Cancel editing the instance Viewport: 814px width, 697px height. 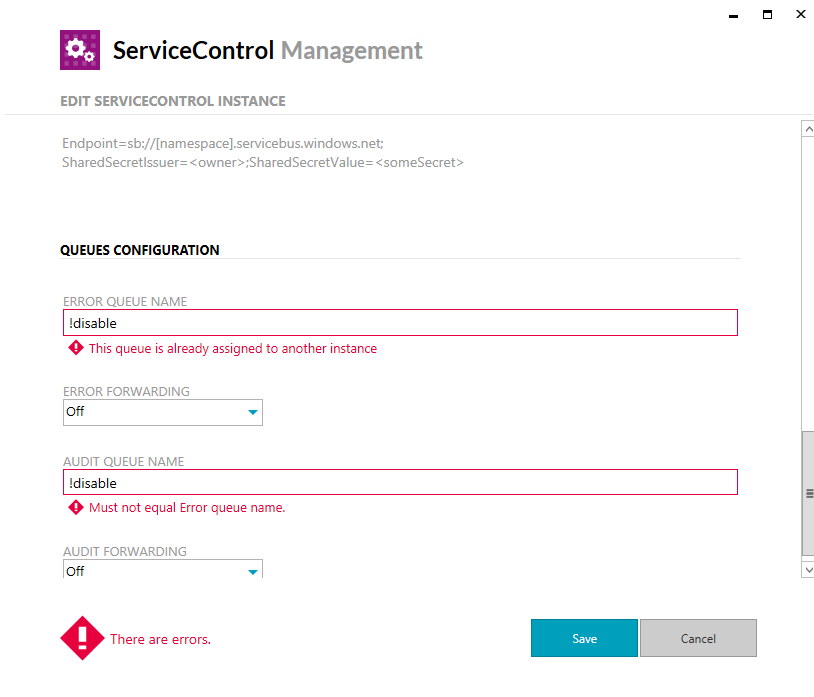pyautogui.click(x=698, y=638)
